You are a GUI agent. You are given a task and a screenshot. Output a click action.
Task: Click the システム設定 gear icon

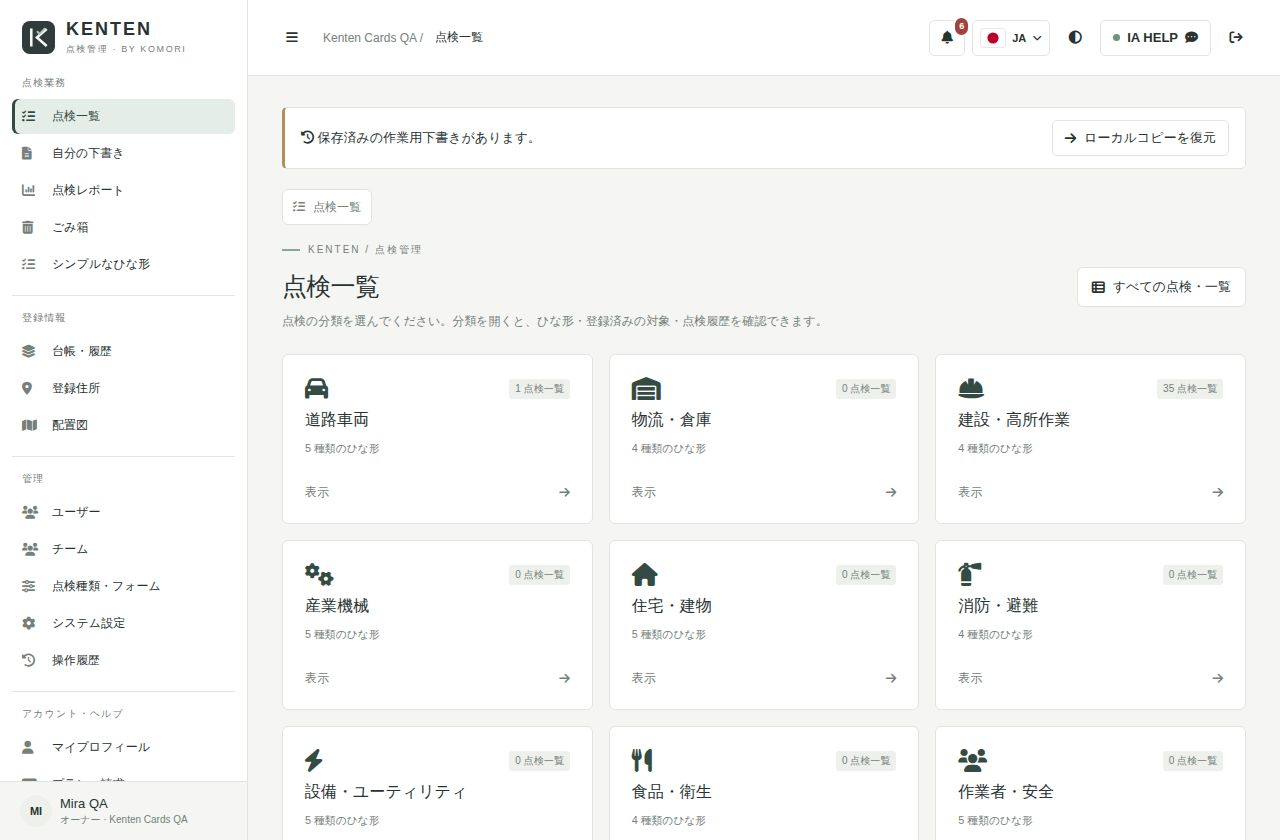point(29,623)
